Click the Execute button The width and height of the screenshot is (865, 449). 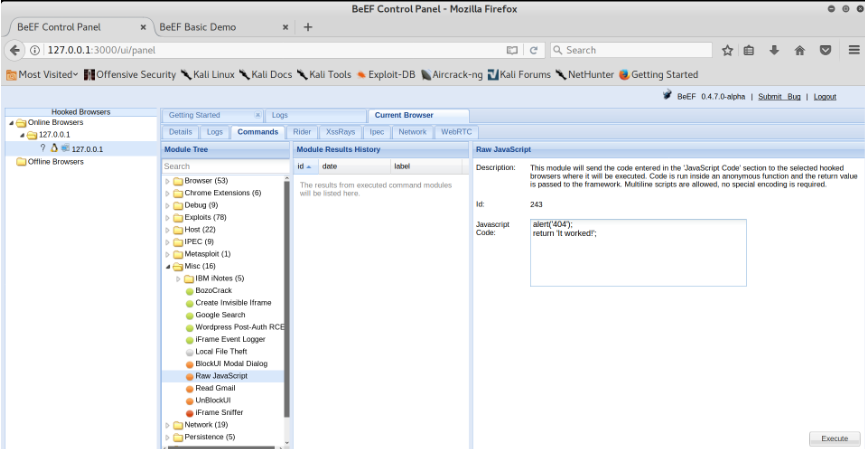point(835,439)
